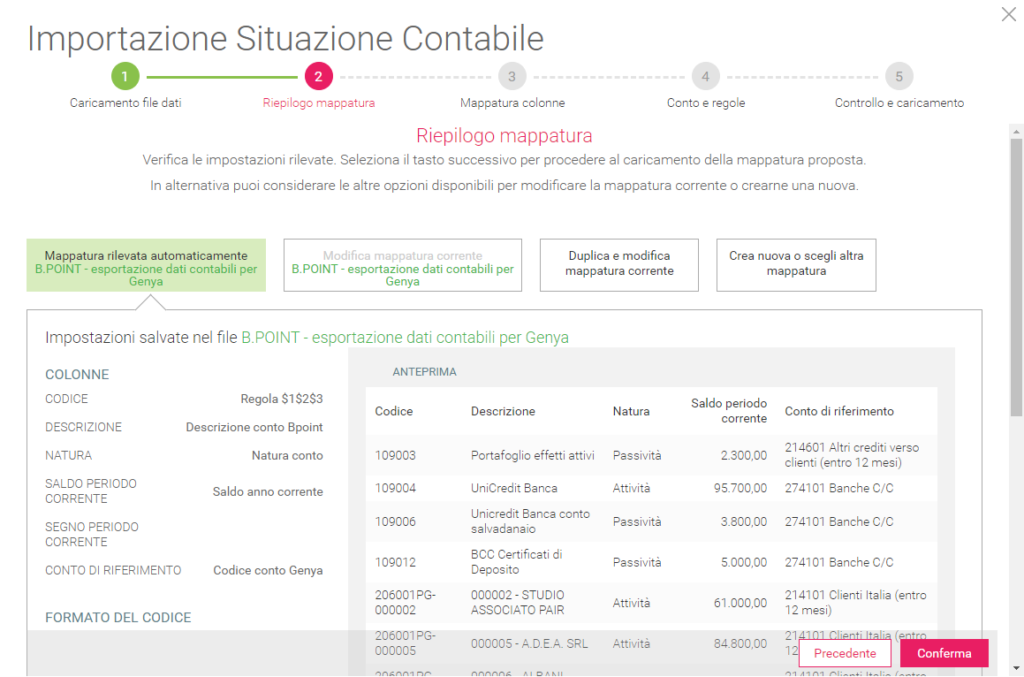Click the SEGNO PERIODO CORRENTE label
Image resolution: width=1024 pixels, height=677 pixels.
point(91,534)
